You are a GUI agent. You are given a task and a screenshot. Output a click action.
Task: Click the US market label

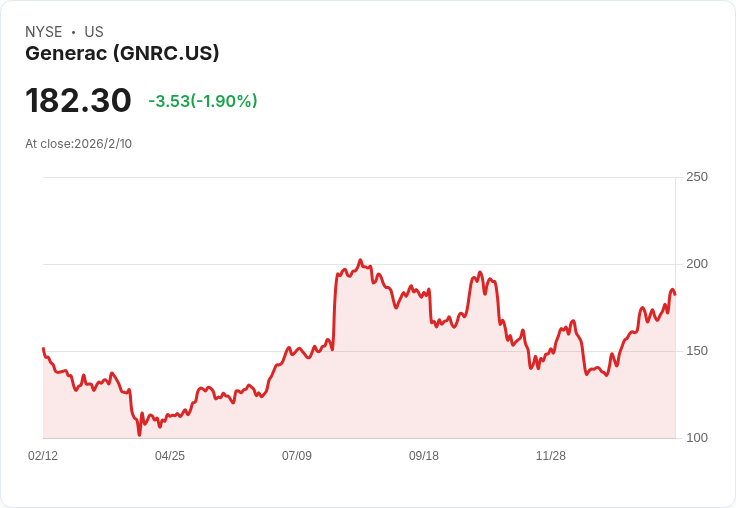click(94, 32)
